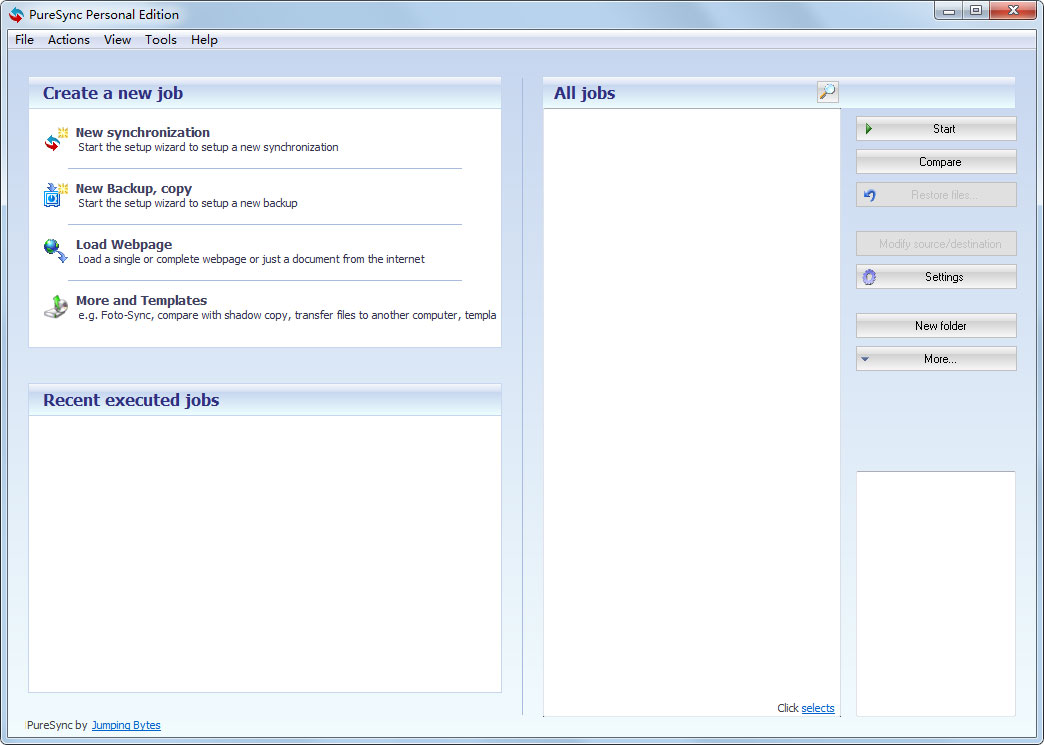This screenshot has width=1044, height=745.
Task: Click inside the empty All jobs list
Action: click(x=691, y=400)
